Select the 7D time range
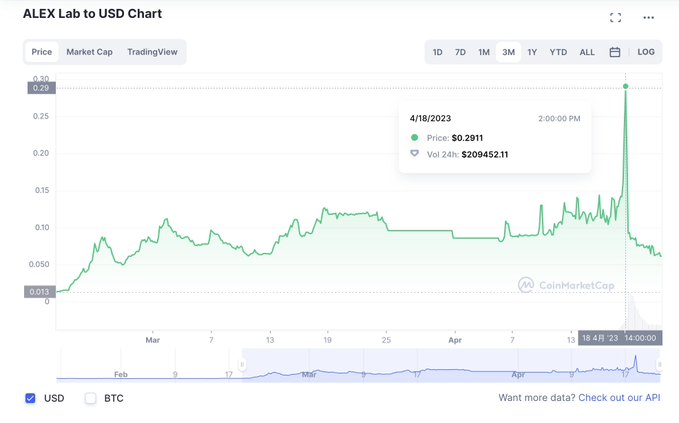This screenshot has height=423, width=679. pos(460,52)
